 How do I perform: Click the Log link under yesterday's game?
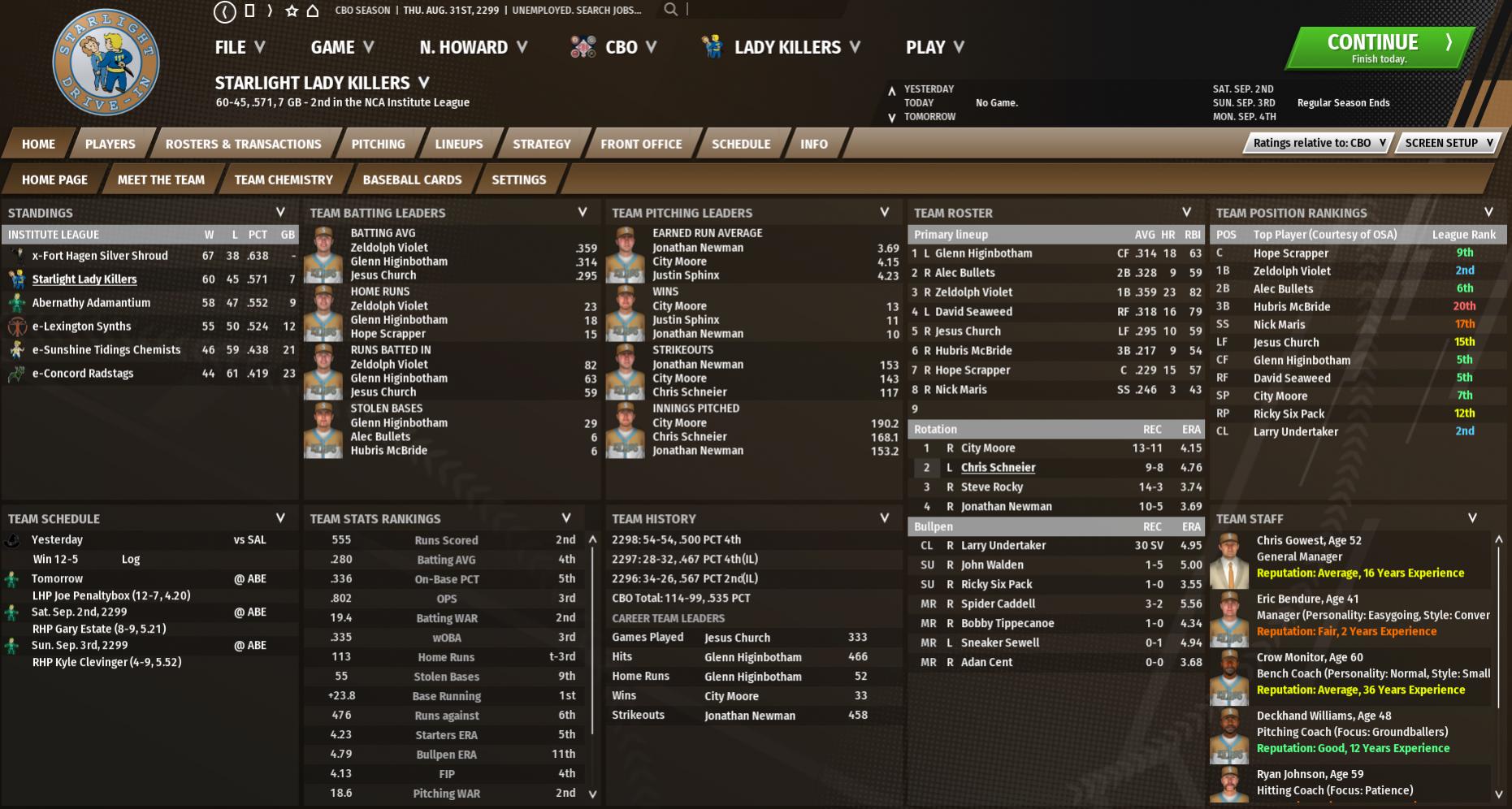click(x=131, y=559)
